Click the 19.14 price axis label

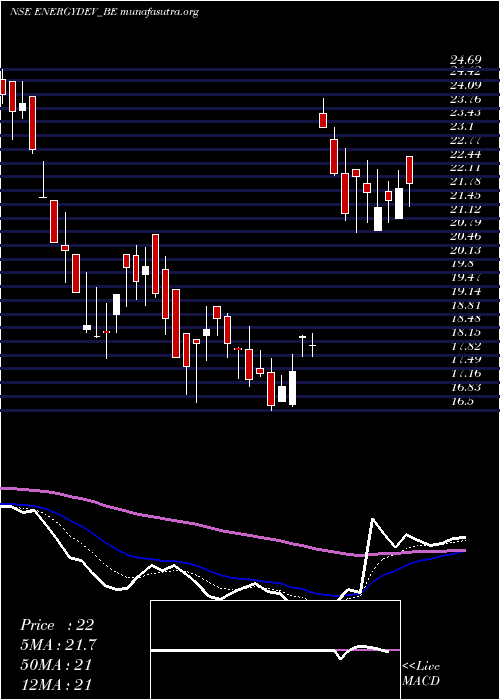[465, 292]
